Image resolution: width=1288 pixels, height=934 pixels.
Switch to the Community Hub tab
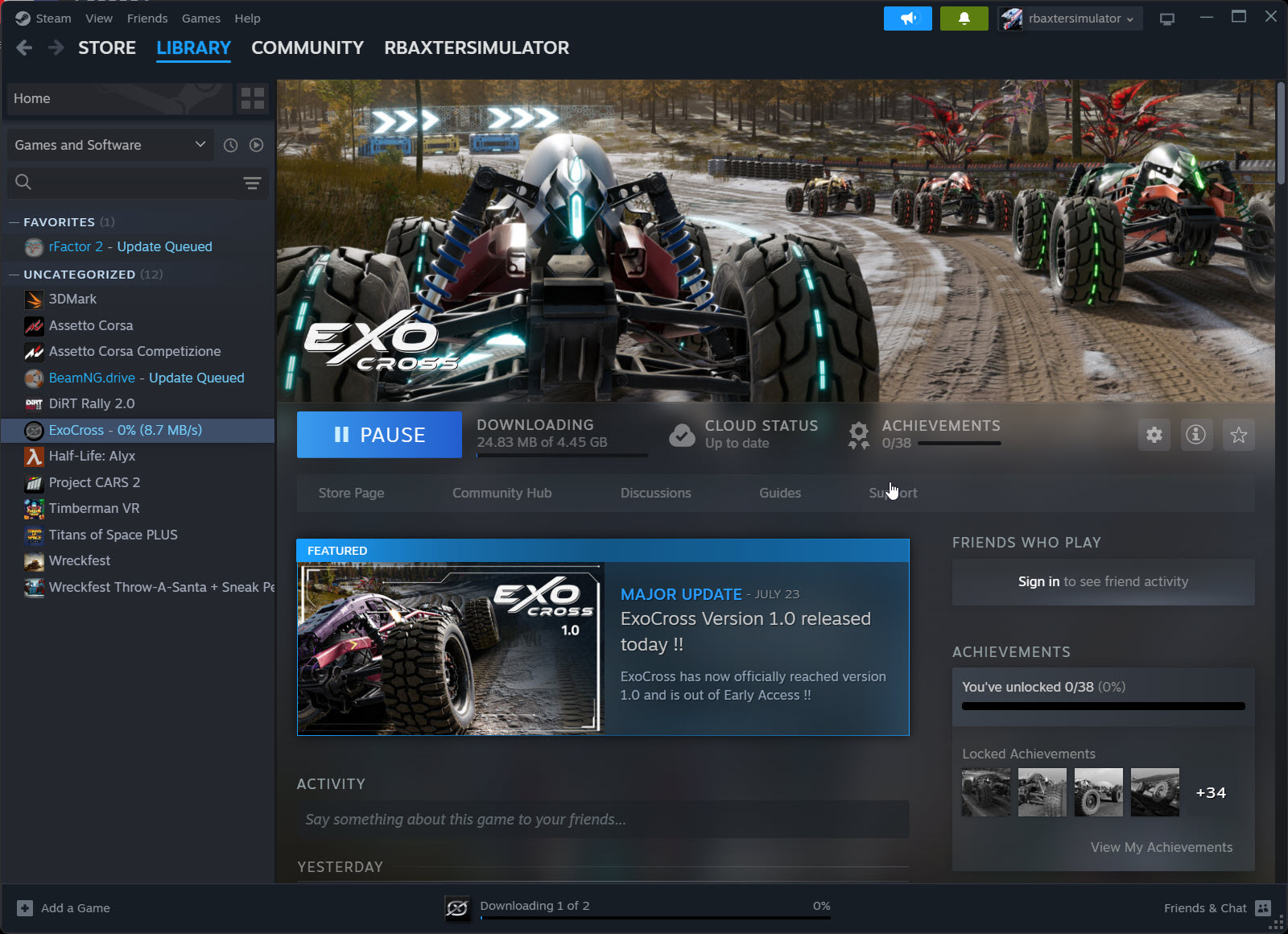[502, 493]
